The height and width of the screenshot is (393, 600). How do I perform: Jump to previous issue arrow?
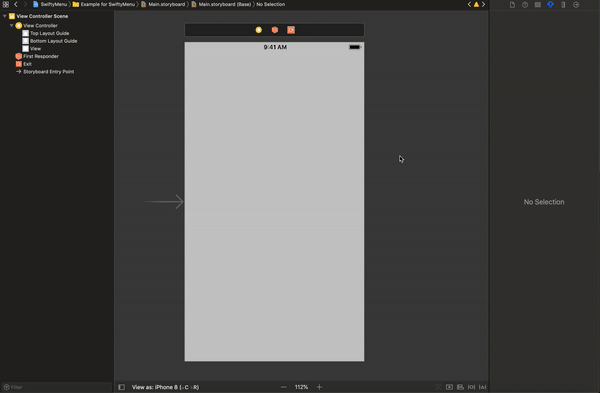click(469, 5)
